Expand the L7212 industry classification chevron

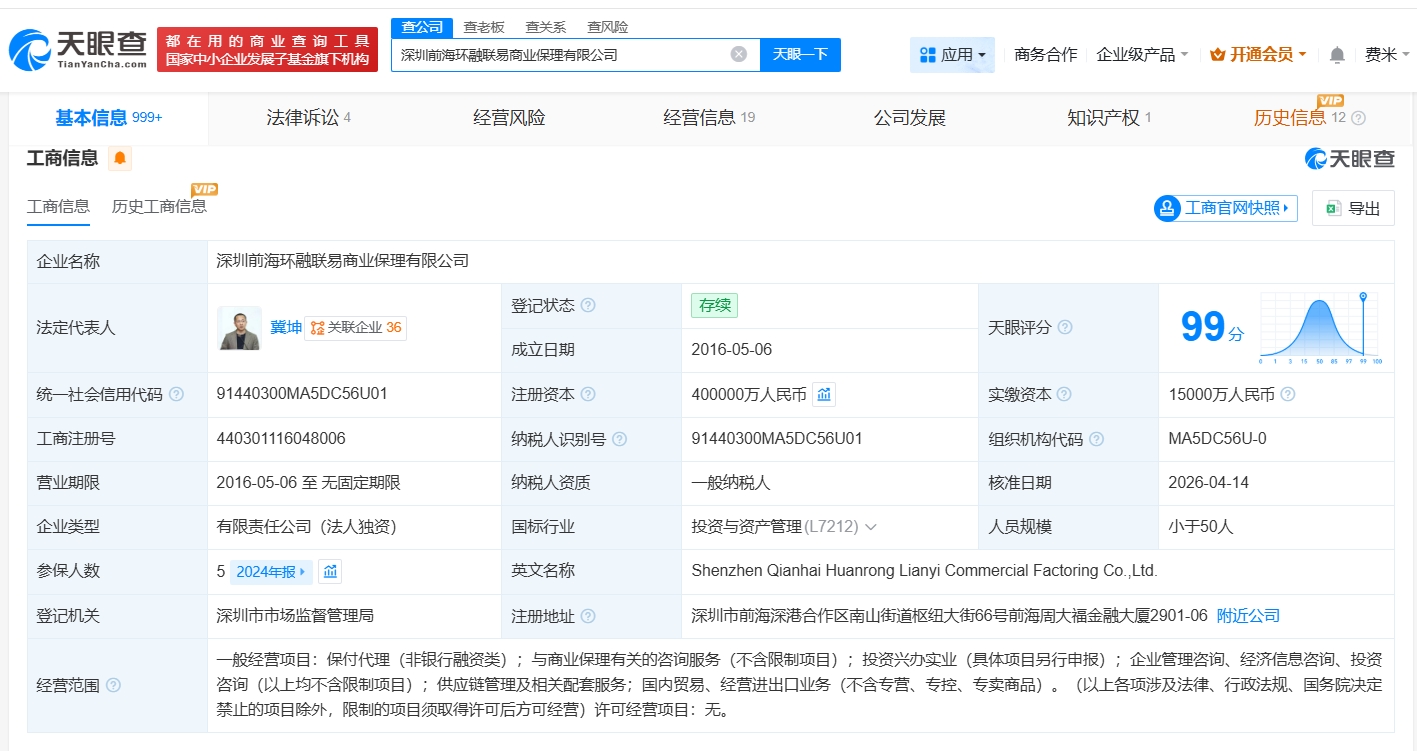coord(871,527)
